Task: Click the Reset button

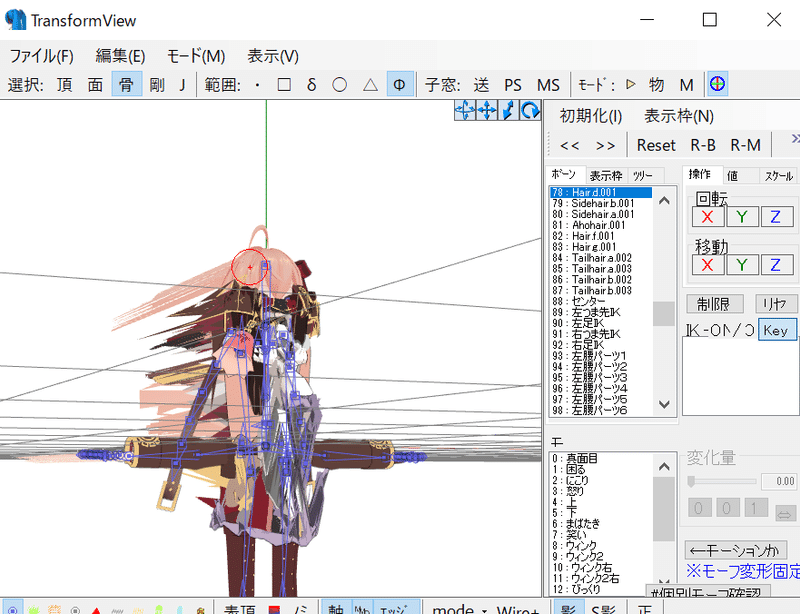Action: (655, 144)
